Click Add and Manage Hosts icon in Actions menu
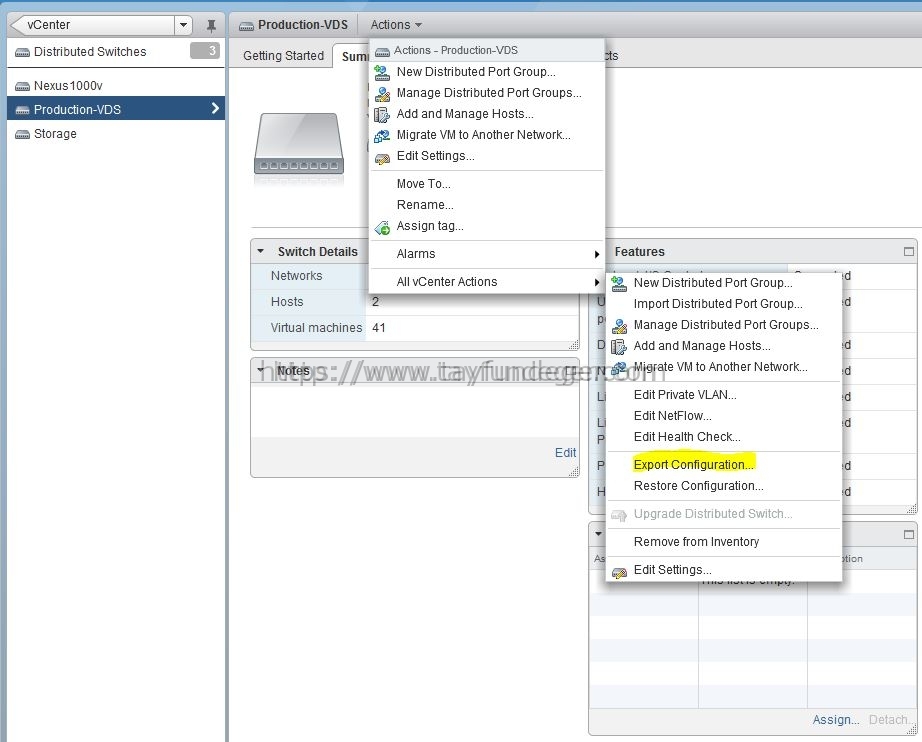The width and height of the screenshot is (922, 742). pyautogui.click(x=382, y=115)
